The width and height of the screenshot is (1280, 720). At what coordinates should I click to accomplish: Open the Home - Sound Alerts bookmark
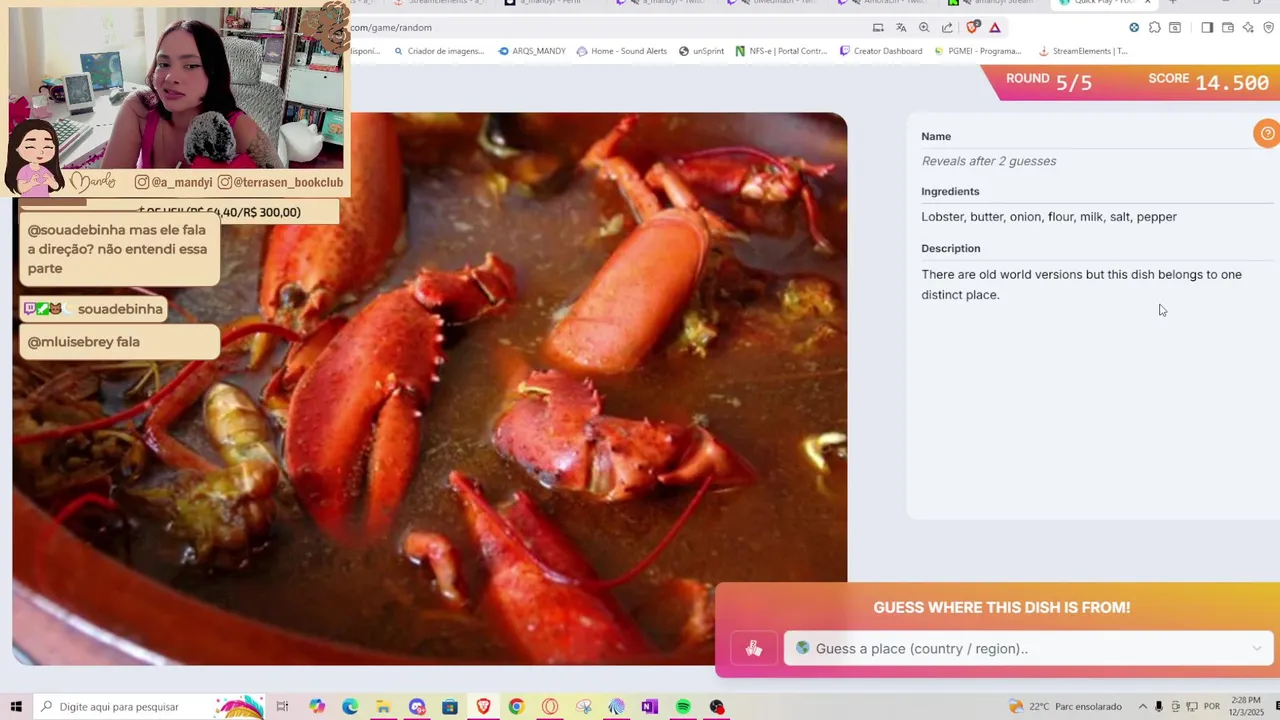[x=622, y=51]
